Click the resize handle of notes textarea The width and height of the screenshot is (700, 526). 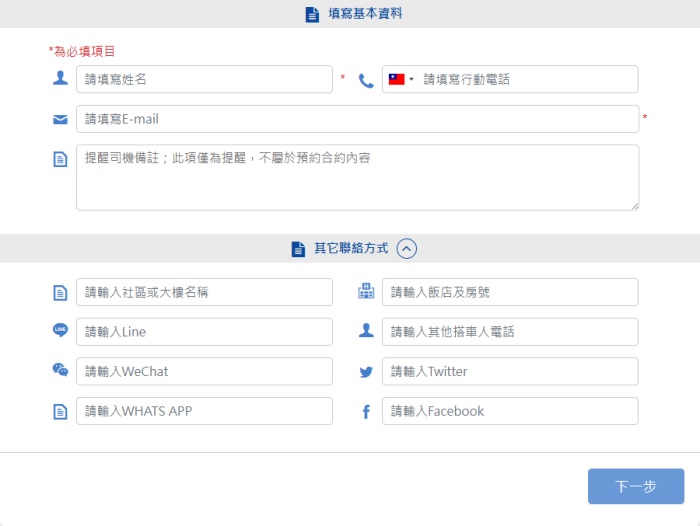pos(634,206)
